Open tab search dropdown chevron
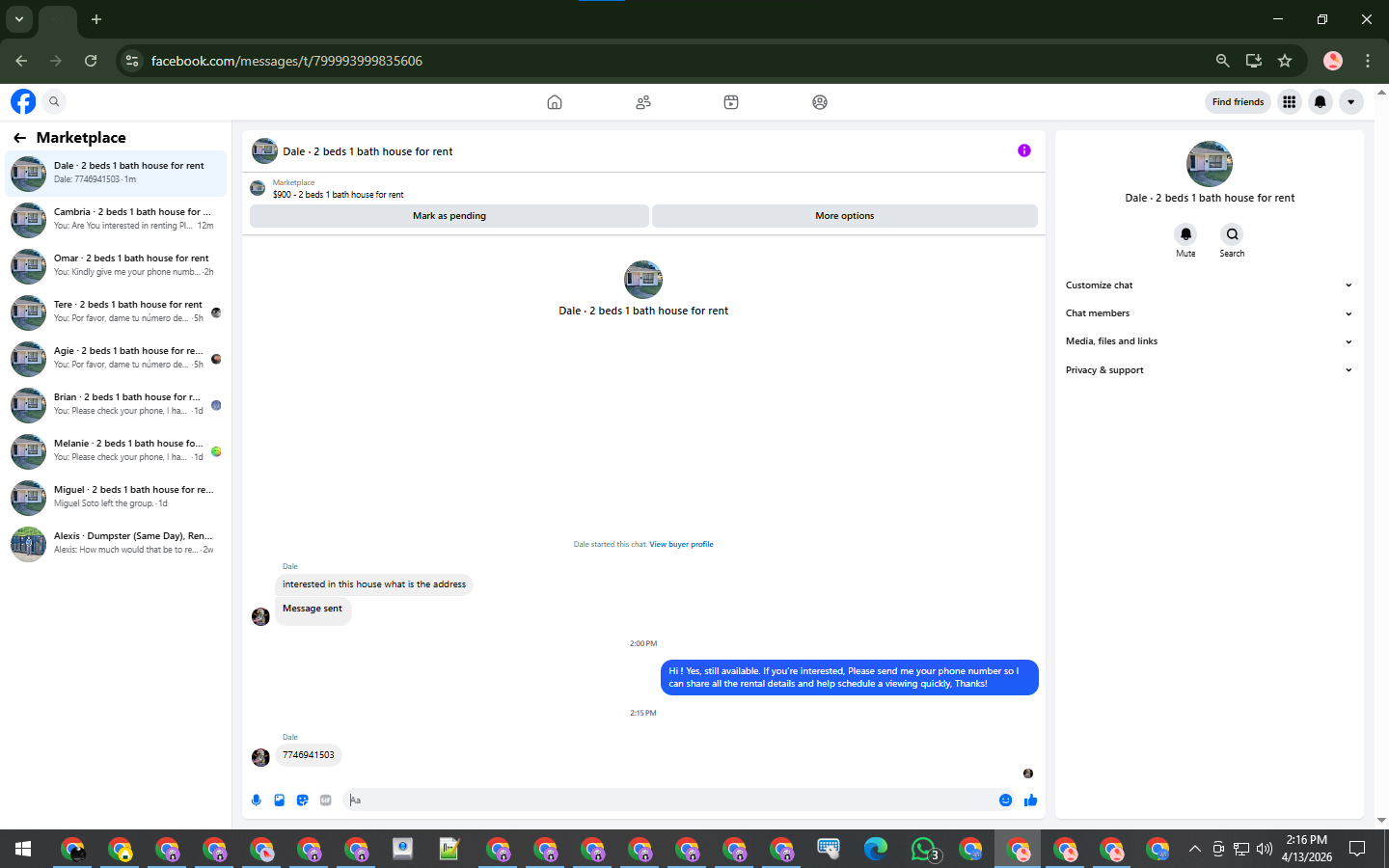The image size is (1389, 868). 18,19
